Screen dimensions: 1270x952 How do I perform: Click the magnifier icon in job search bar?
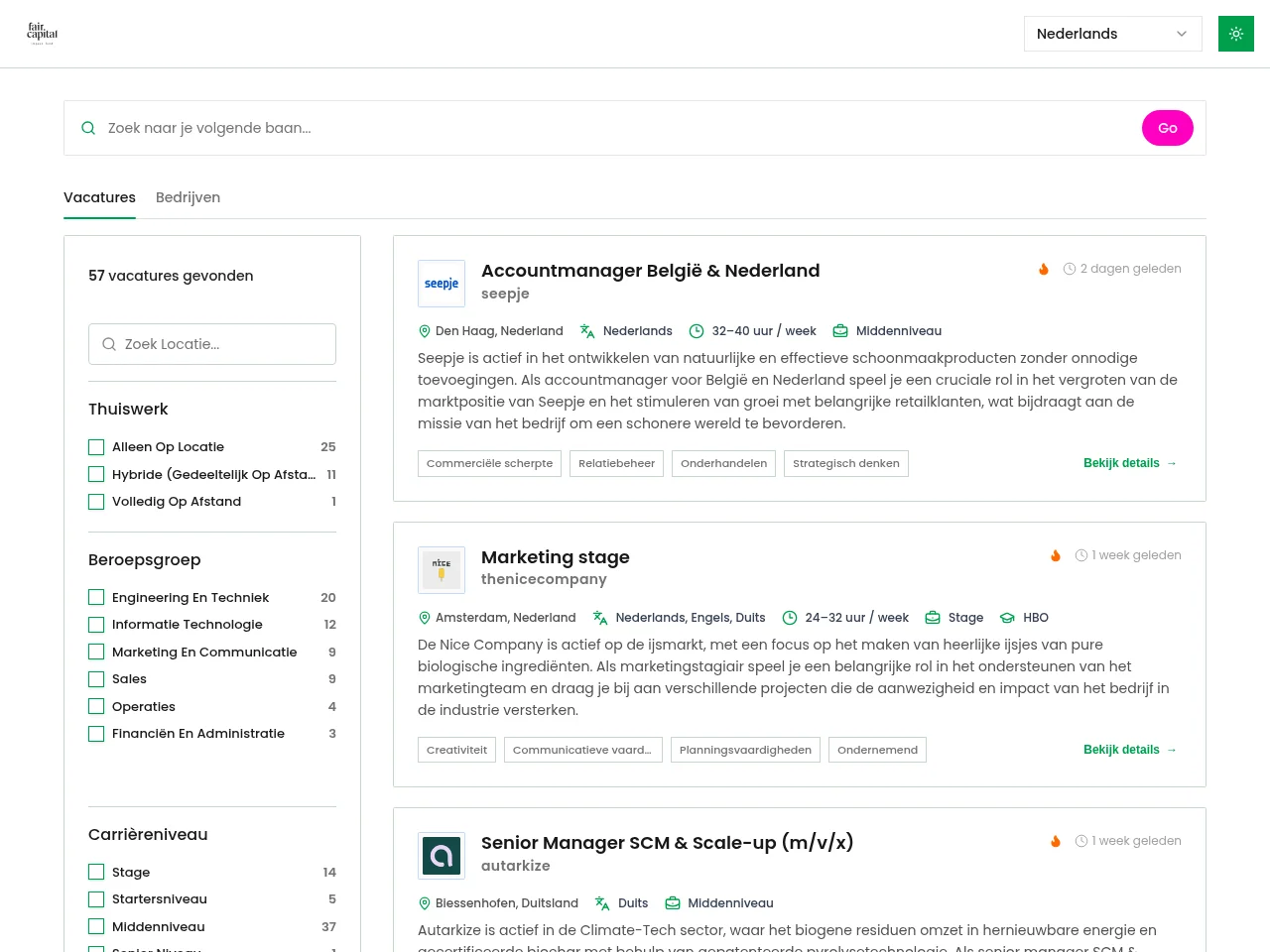tap(88, 128)
